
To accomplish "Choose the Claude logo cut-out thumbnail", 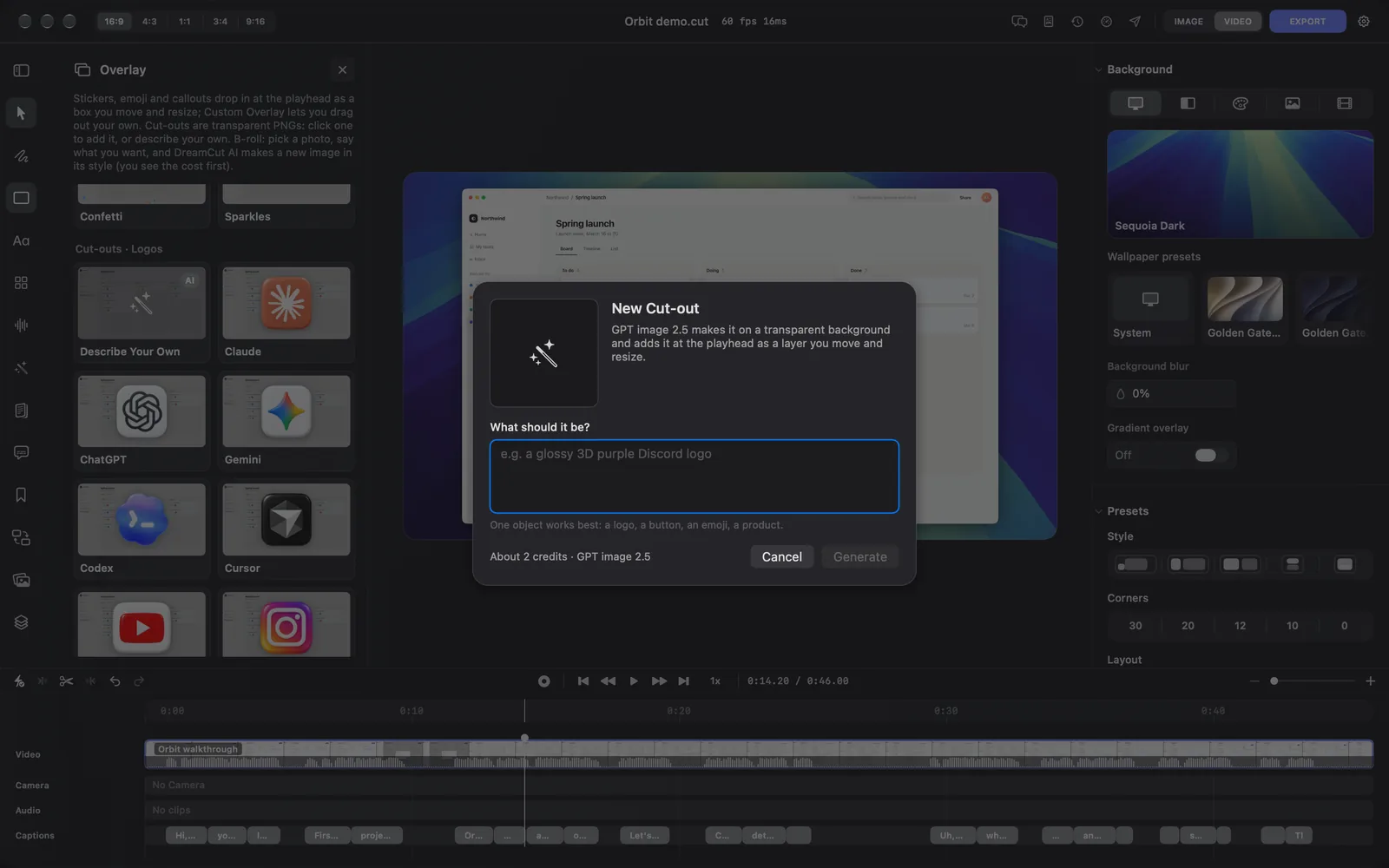I will click(286, 303).
